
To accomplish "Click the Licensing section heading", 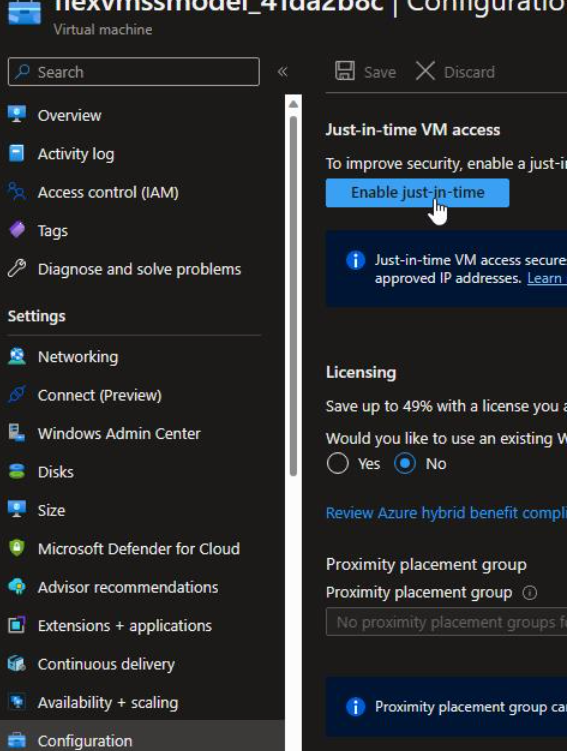I will [361, 372].
